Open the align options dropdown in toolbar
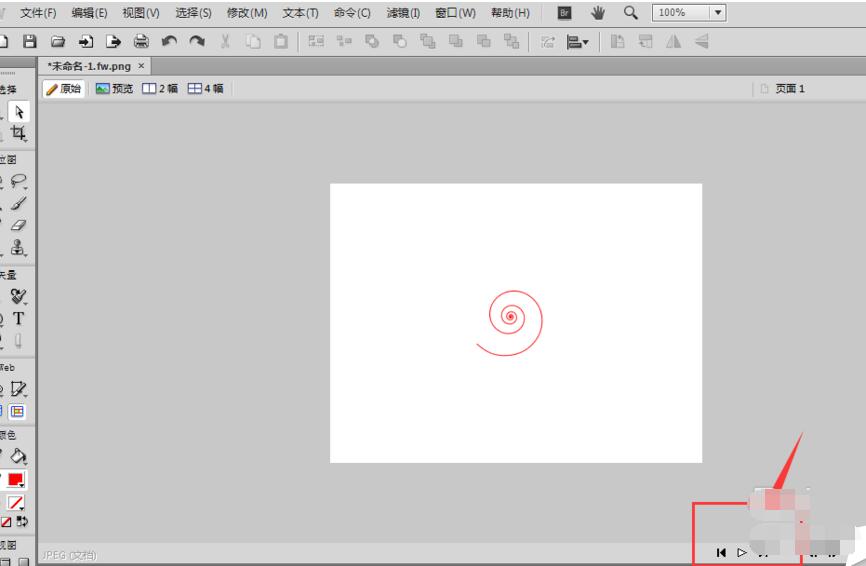 click(x=578, y=41)
